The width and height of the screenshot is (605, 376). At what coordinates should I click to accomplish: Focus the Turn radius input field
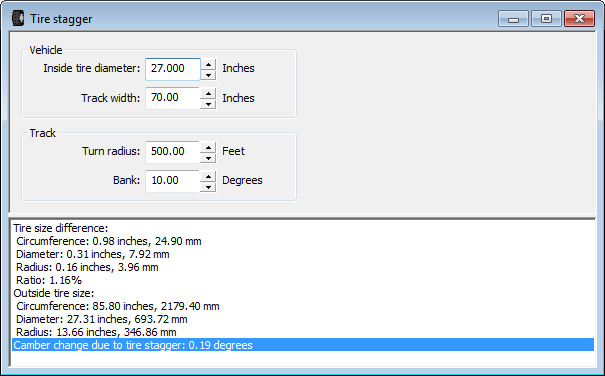point(173,152)
